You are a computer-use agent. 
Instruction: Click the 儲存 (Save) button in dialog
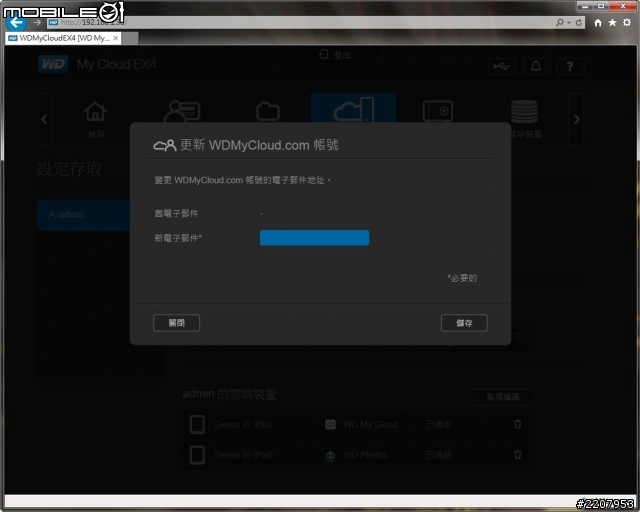(464, 323)
